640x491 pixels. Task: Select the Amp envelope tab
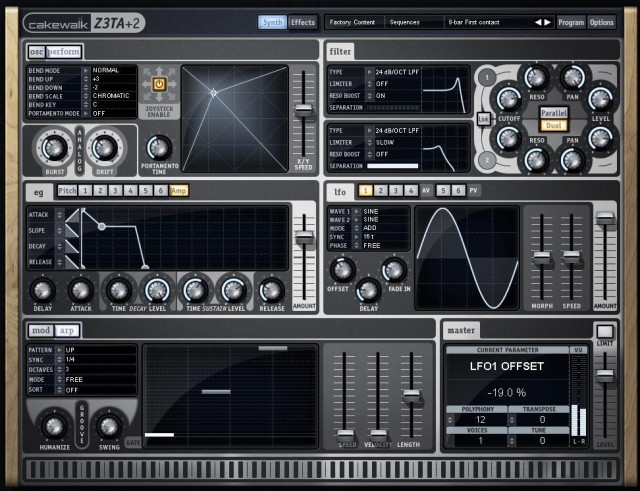(x=178, y=190)
